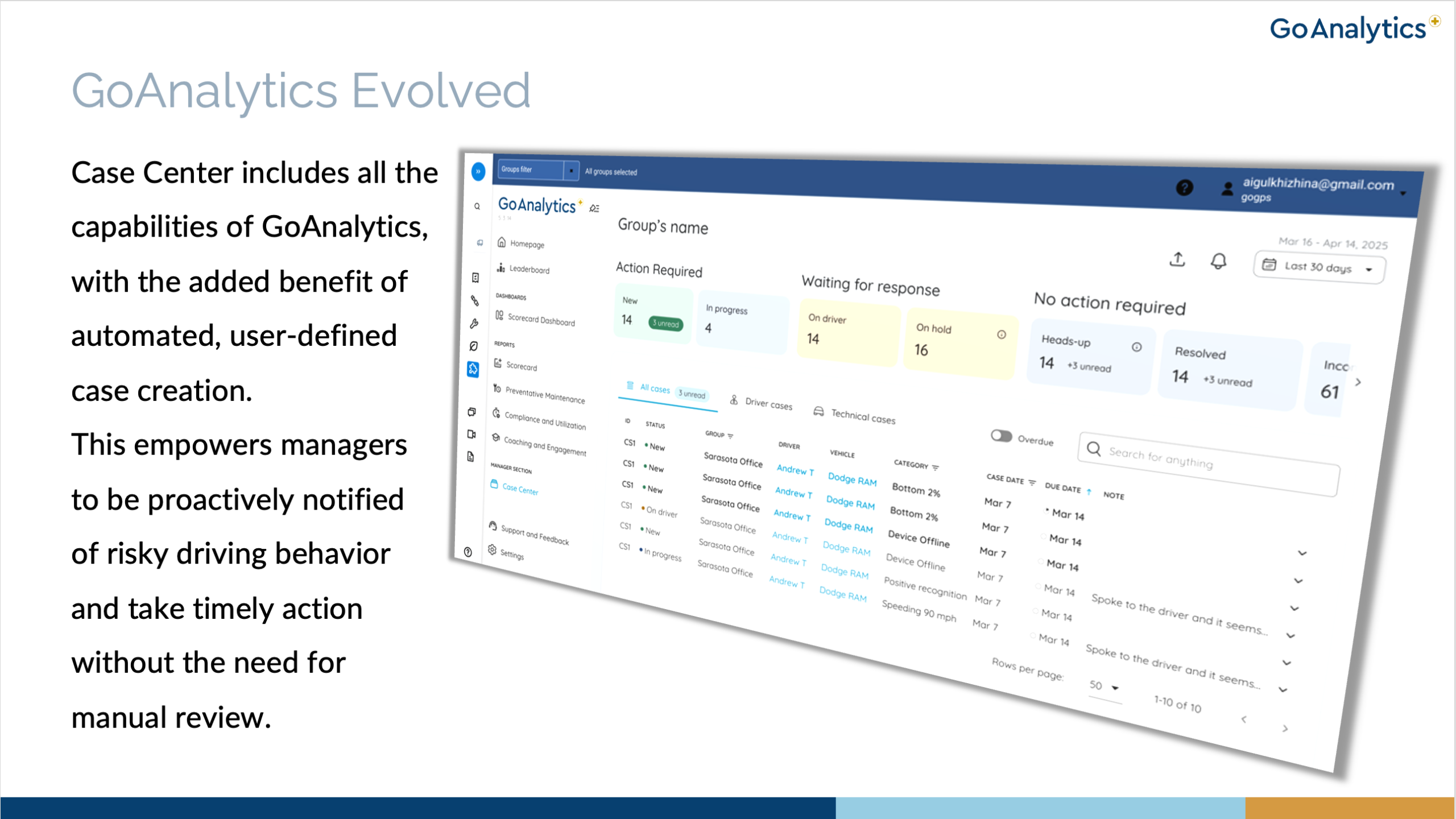Click the user account profile icon

click(x=1227, y=189)
